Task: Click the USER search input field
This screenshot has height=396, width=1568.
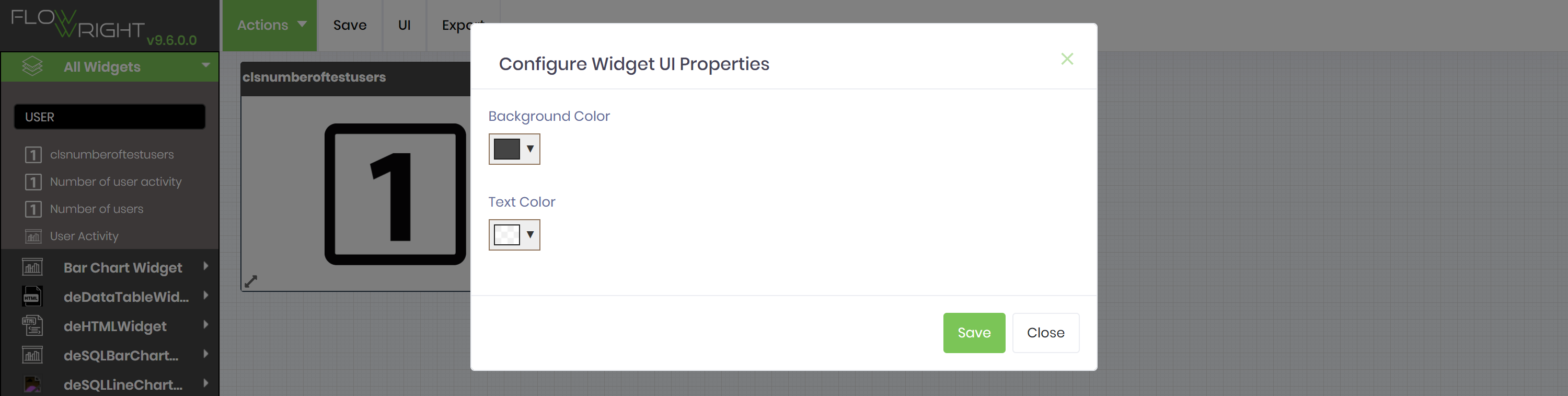Action: (x=110, y=116)
